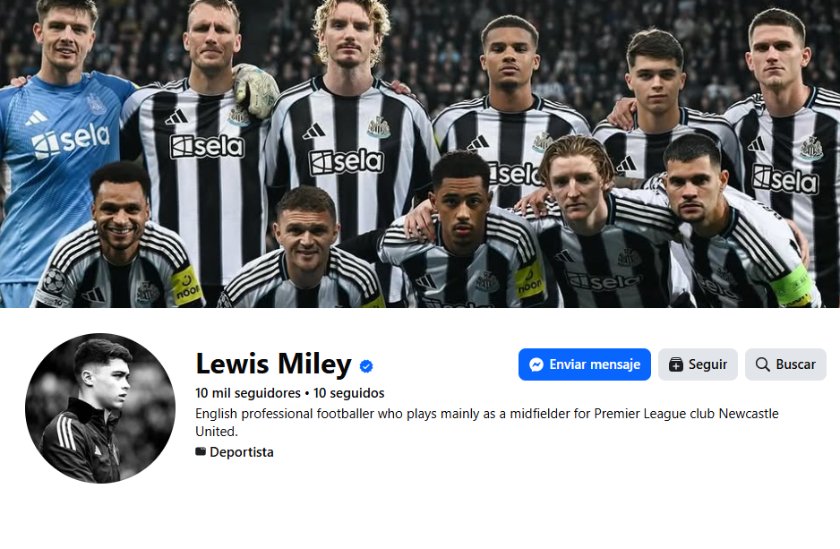Click the follow icon beside Seguir

click(x=676, y=365)
